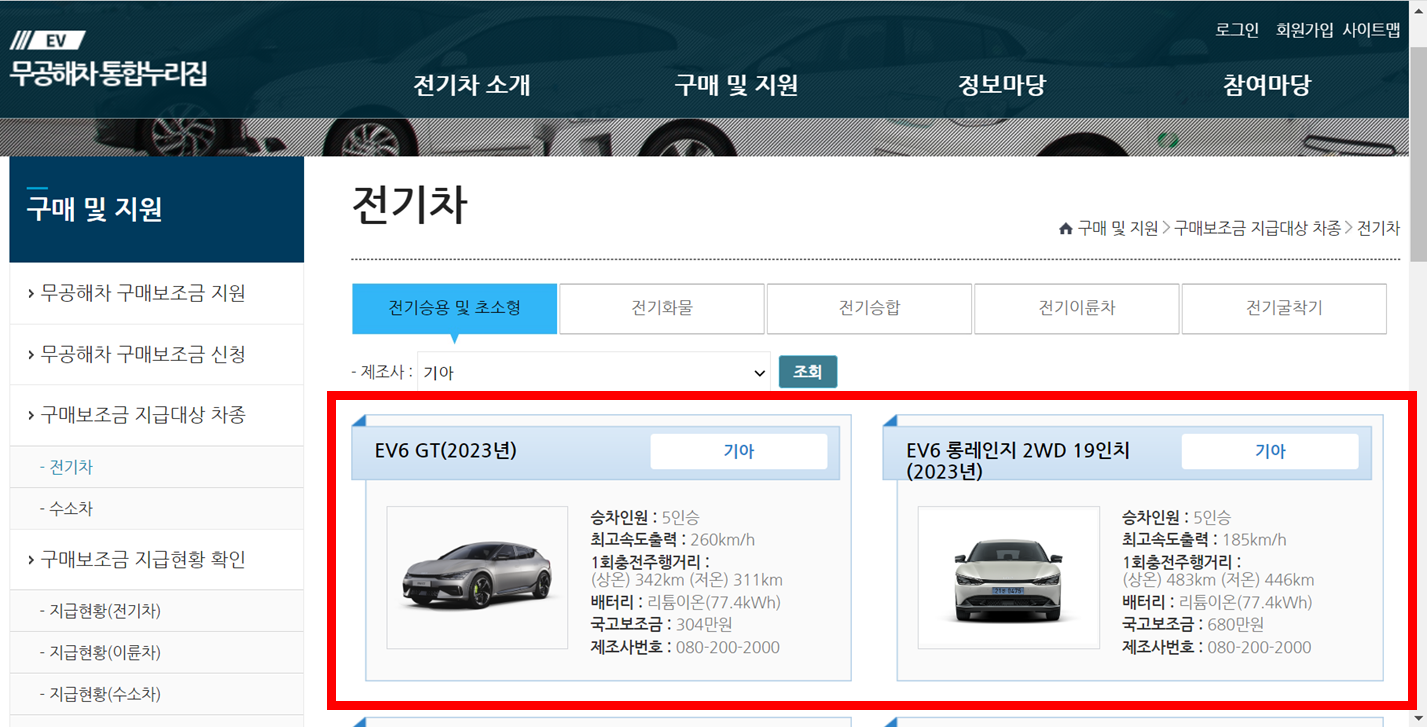The height and width of the screenshot is (727, 1427).
Task: Click 구매보조금 지급대상 차종 breadcrumb link
Action: 1258,228
